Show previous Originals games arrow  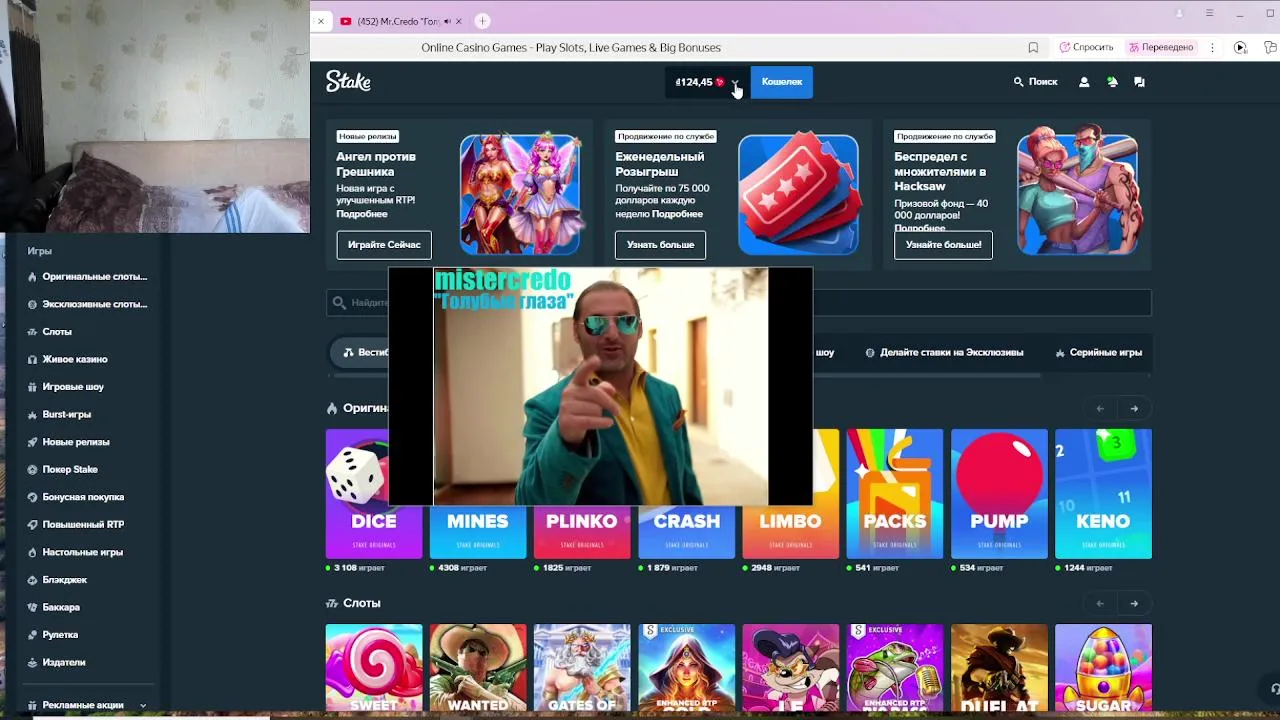tap(1100, 408)
